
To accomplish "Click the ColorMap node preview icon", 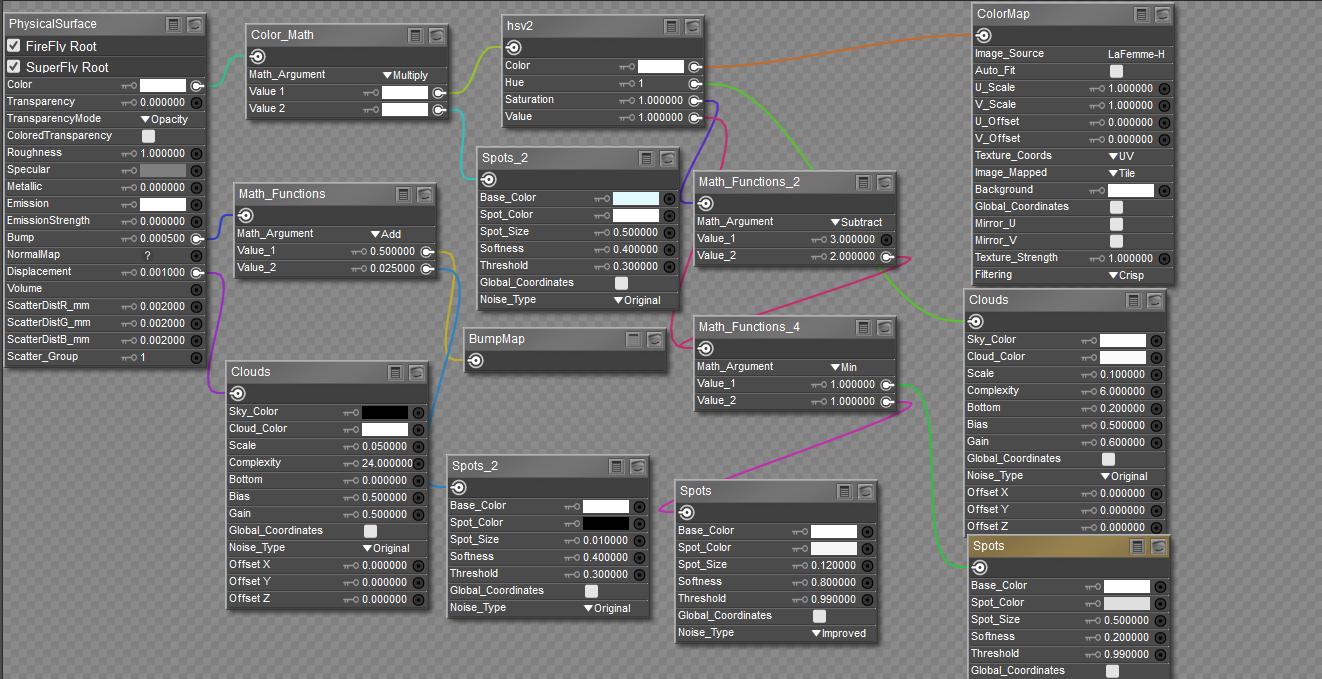I will (x=1162, y=14).
